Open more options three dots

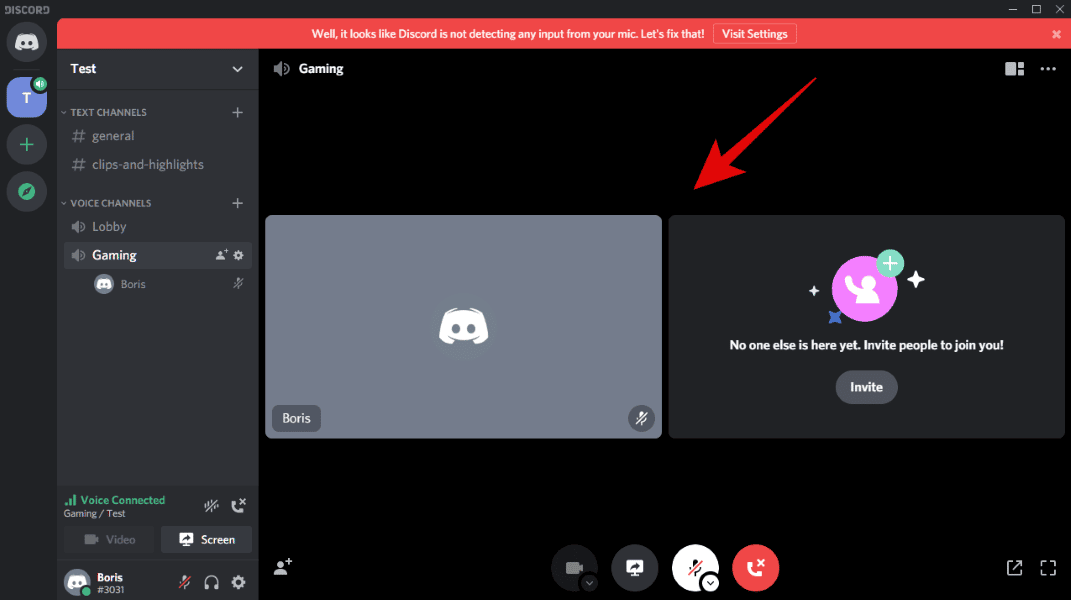(x=1048, y=69)
